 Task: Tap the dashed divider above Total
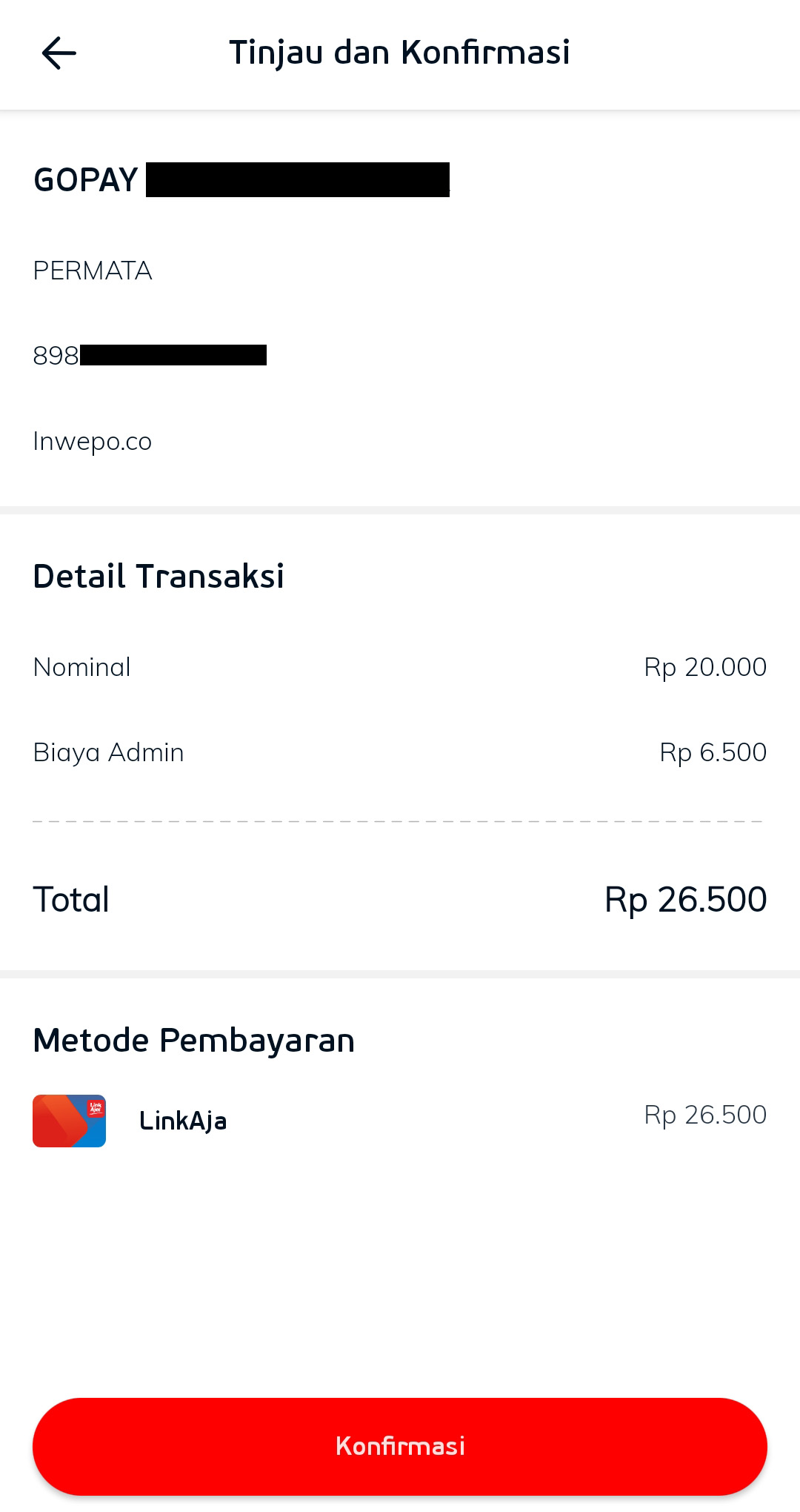point(399,821)
